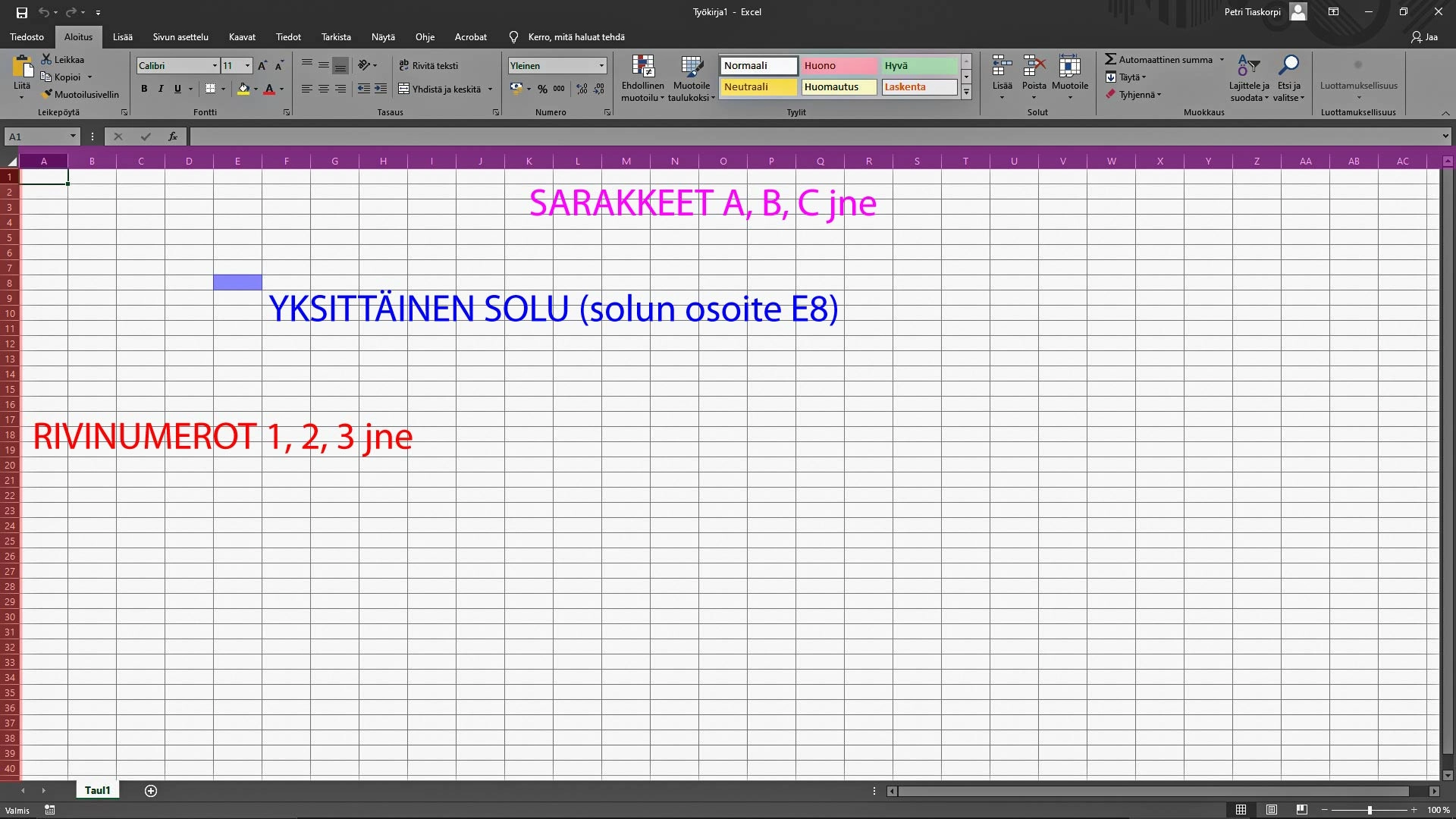Click the Format Painter (Muotoilusivellin) icon
This screenshot has height=819, width=1456.
coord(47,94)
